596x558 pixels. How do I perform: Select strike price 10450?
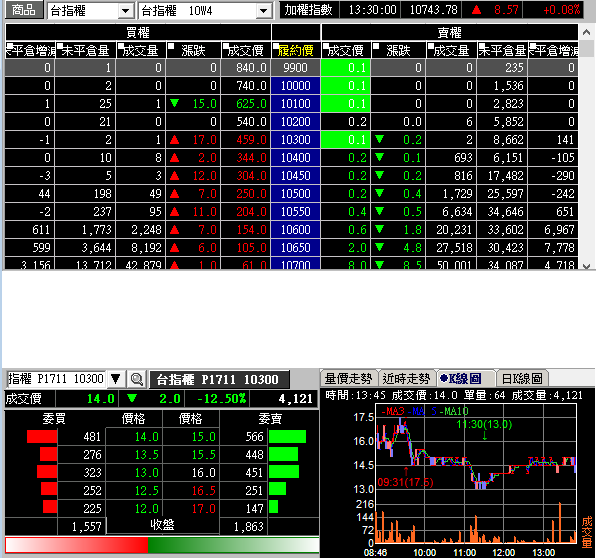coord(296,176)
